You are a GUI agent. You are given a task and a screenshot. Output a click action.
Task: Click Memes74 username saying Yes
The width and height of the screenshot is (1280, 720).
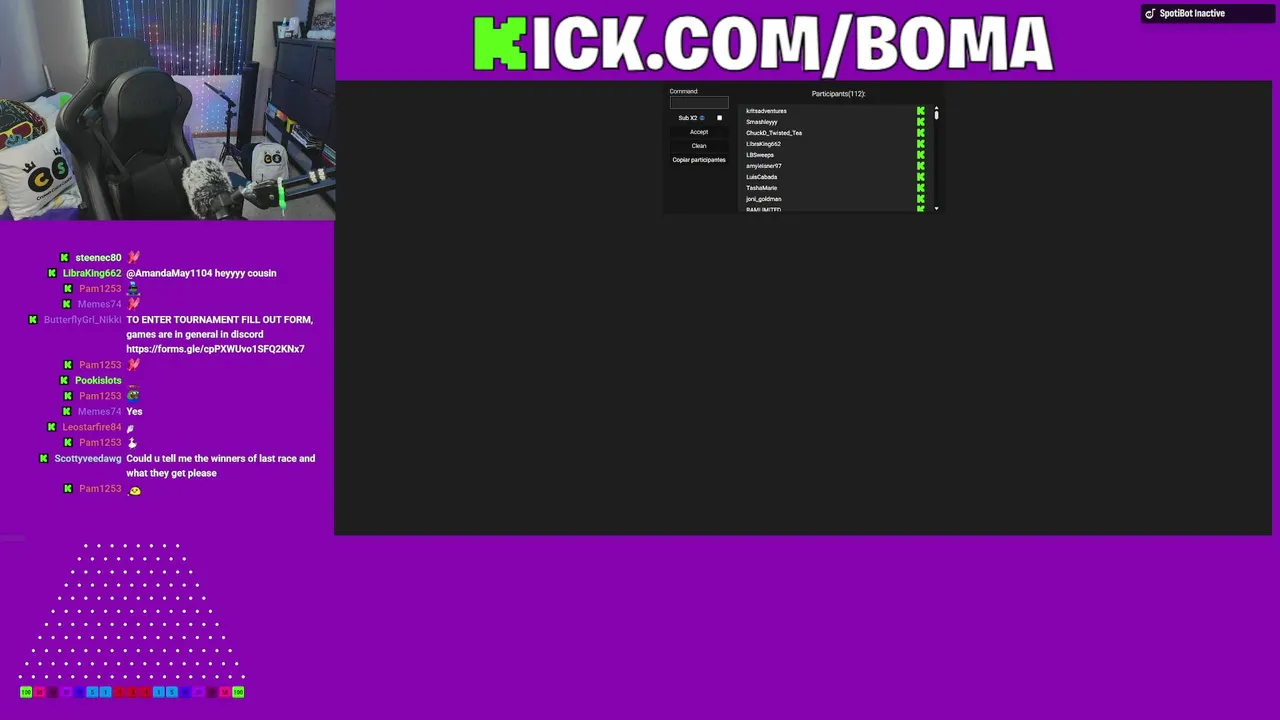click(100, 412)
